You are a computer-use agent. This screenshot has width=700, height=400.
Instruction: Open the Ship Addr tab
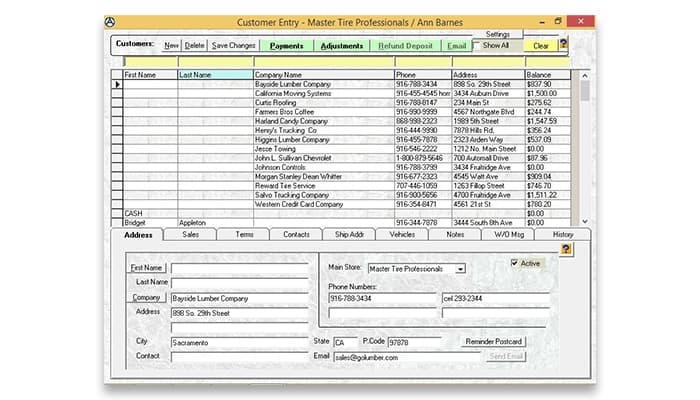[x=349, y=234]
